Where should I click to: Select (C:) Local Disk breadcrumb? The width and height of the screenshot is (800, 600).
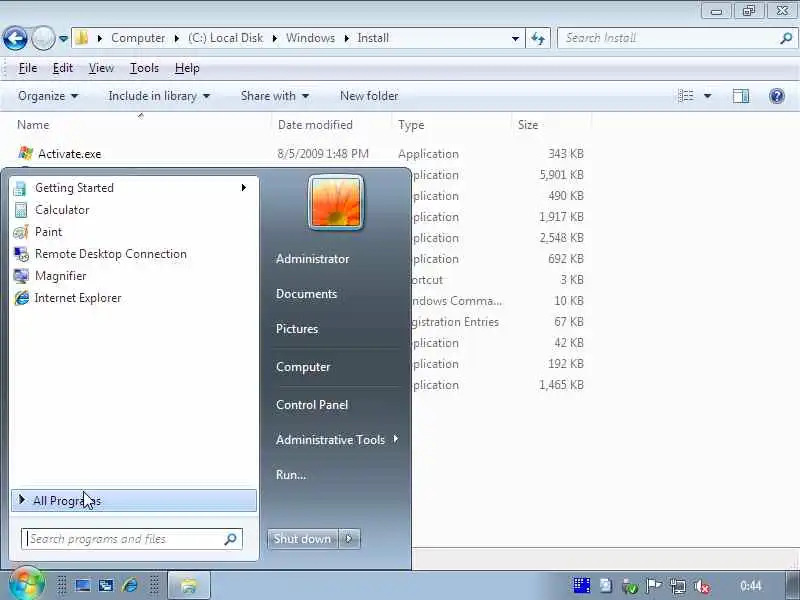click(225, 38)
